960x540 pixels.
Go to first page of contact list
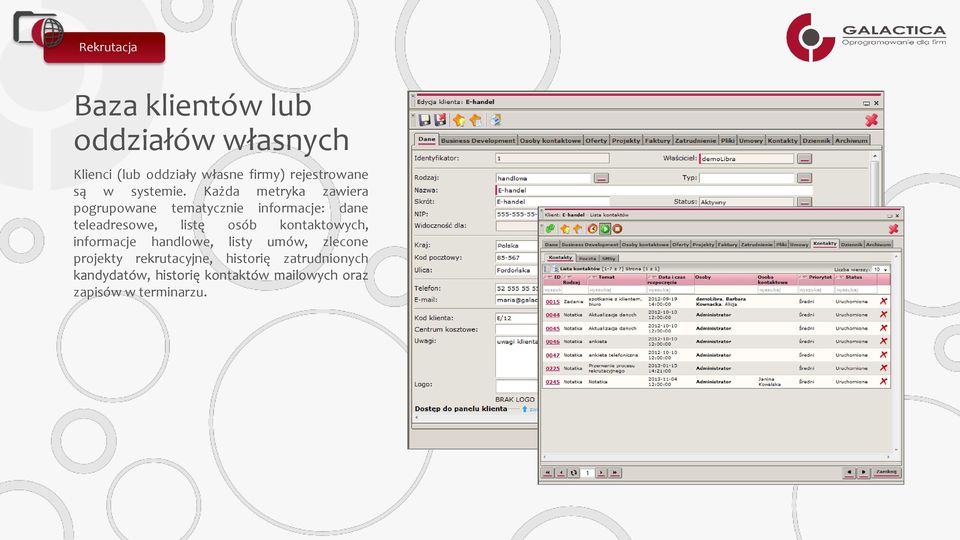(547, 473)
